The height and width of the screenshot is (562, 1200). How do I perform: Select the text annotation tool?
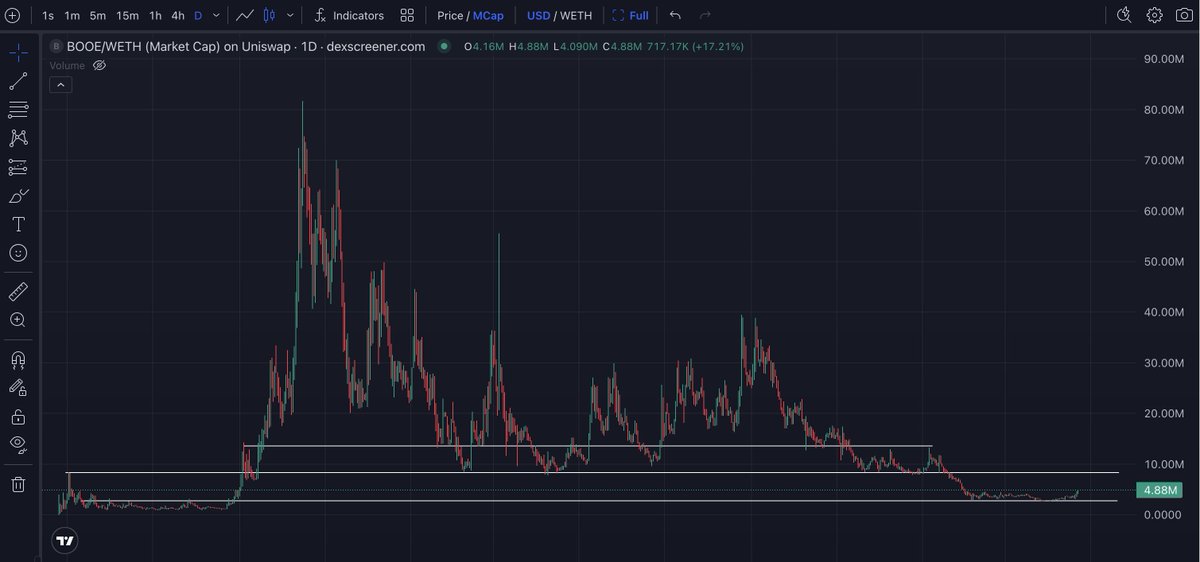pyautogui.click(x=18, y=224)
